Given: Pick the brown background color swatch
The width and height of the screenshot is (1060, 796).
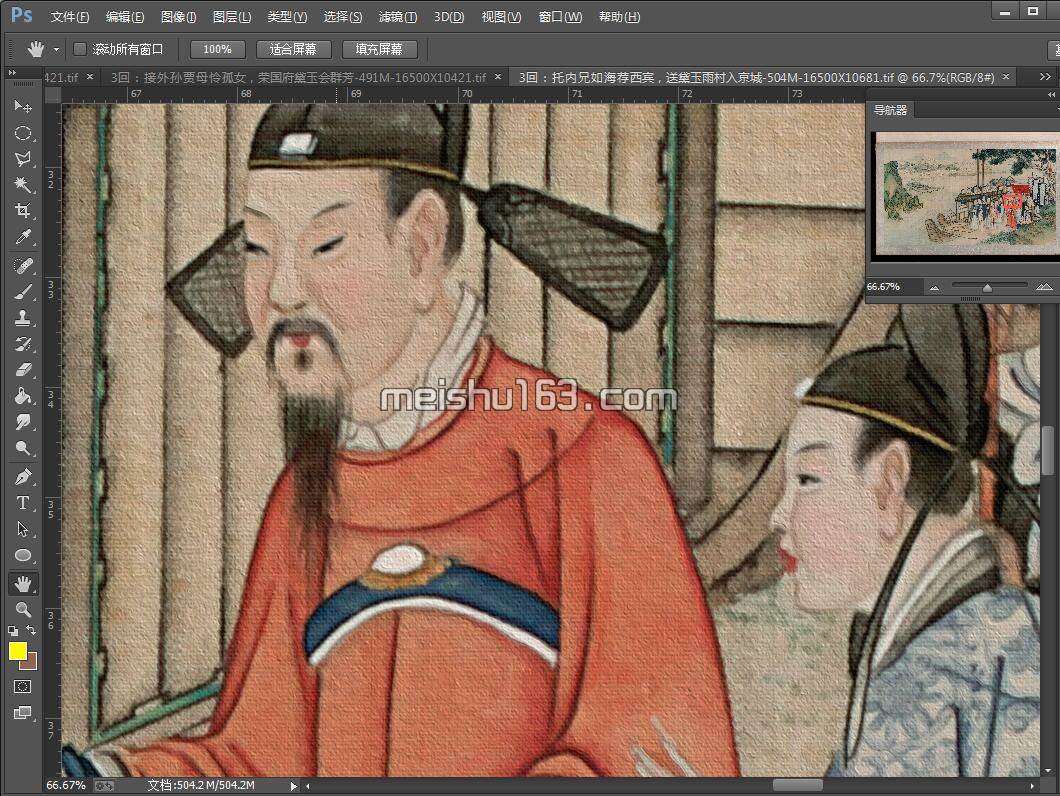Looking at the screenshot, I should click(x=31, y=662).
